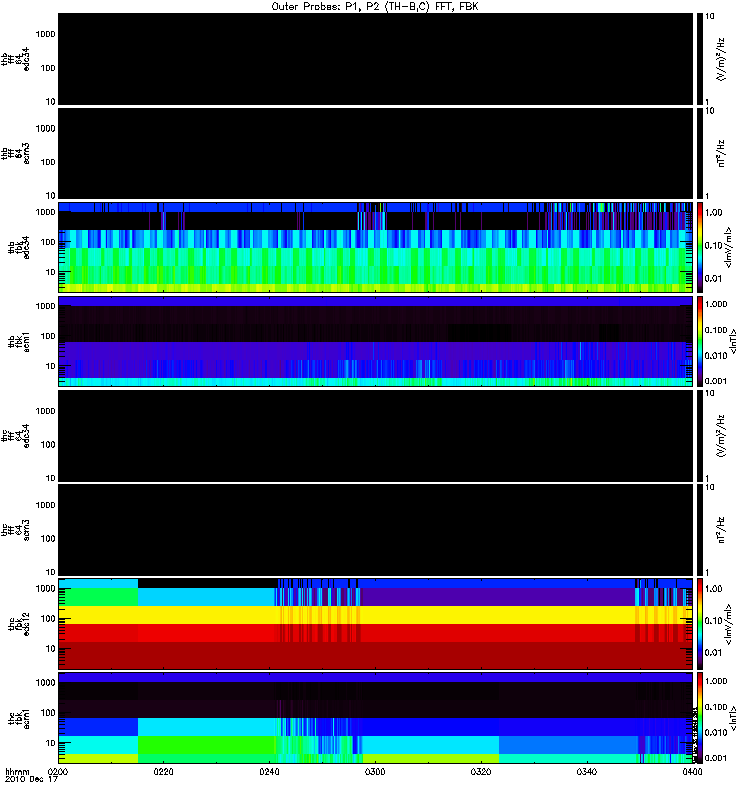Click the thc fbk scm1 rainbow color bar
Viewport: 750px width, 800px height.
point(700,717)
